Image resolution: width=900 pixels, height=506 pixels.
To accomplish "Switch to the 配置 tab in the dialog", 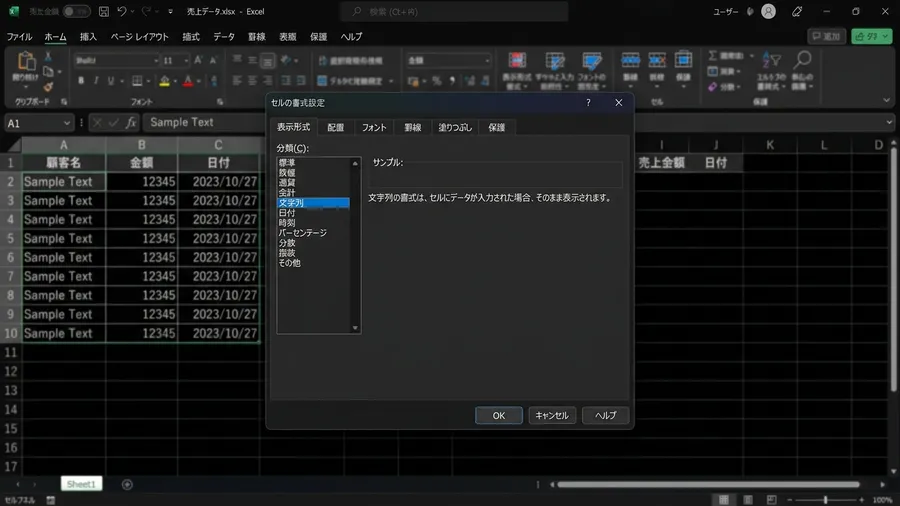I will pos(336,127).
